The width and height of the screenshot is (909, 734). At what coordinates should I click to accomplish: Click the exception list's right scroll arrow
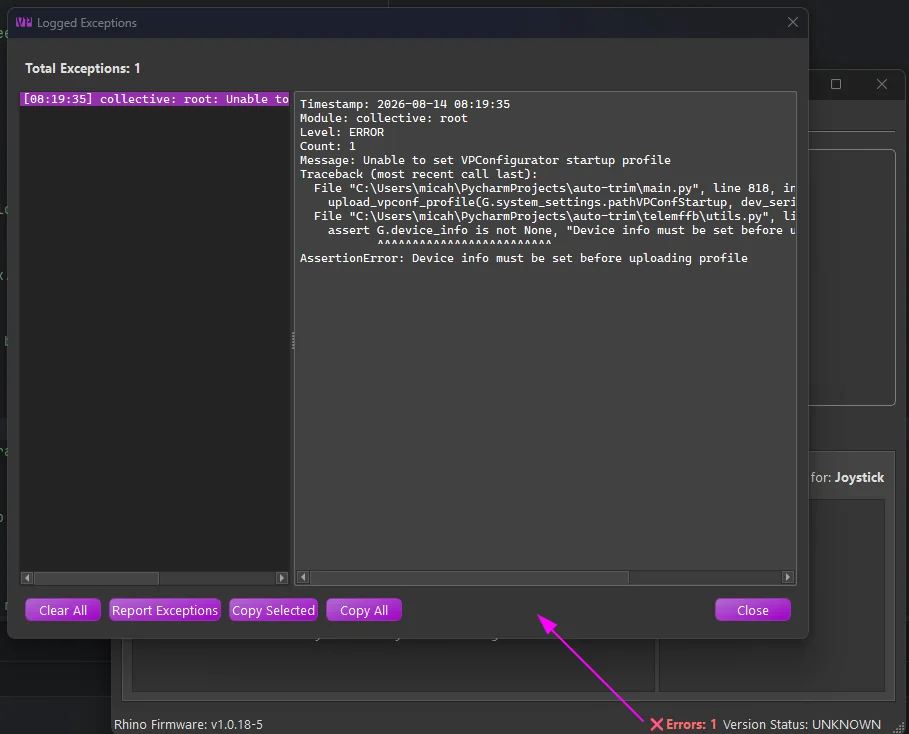[x=282, y=577]
